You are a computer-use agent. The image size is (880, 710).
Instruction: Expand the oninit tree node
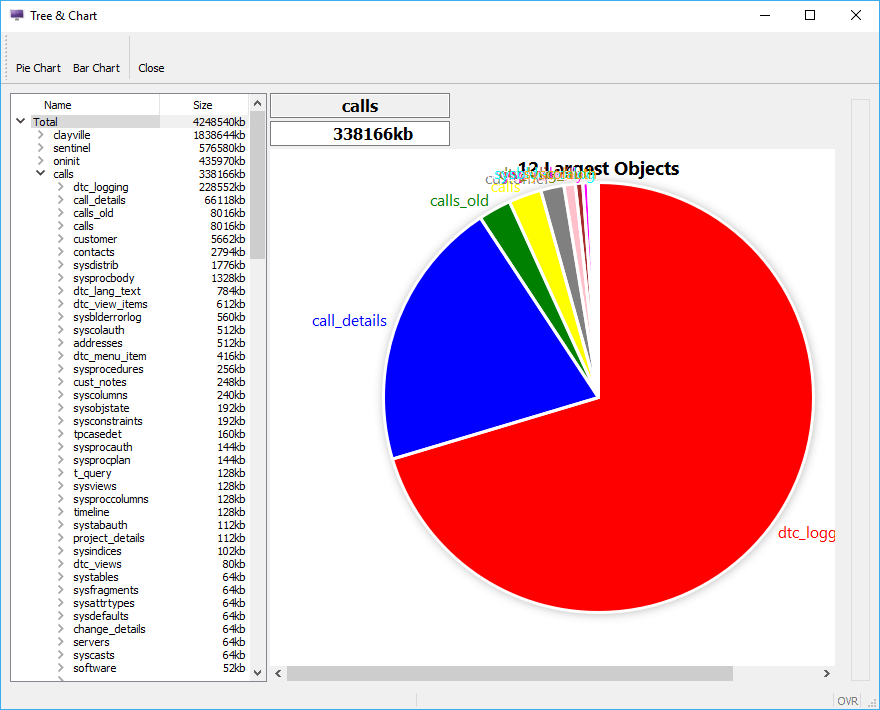pyautogui.click(x=41, y=161)
